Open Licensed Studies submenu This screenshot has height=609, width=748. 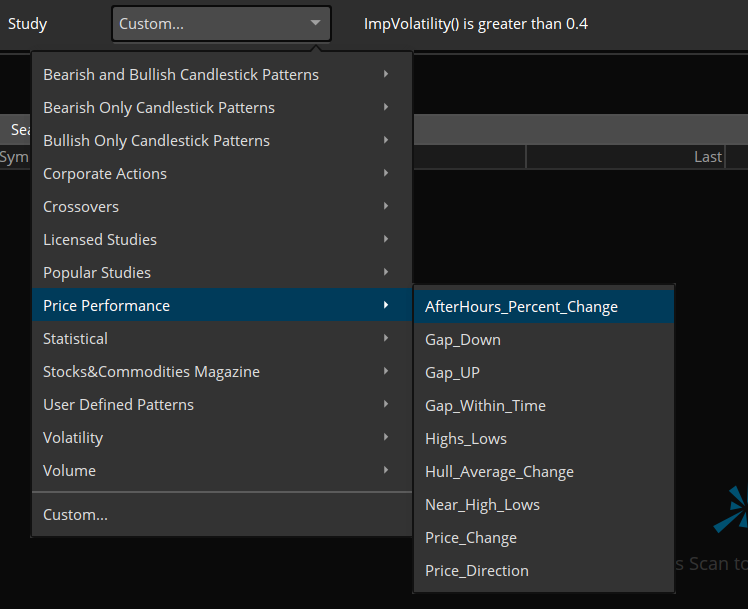coord(222,239)
